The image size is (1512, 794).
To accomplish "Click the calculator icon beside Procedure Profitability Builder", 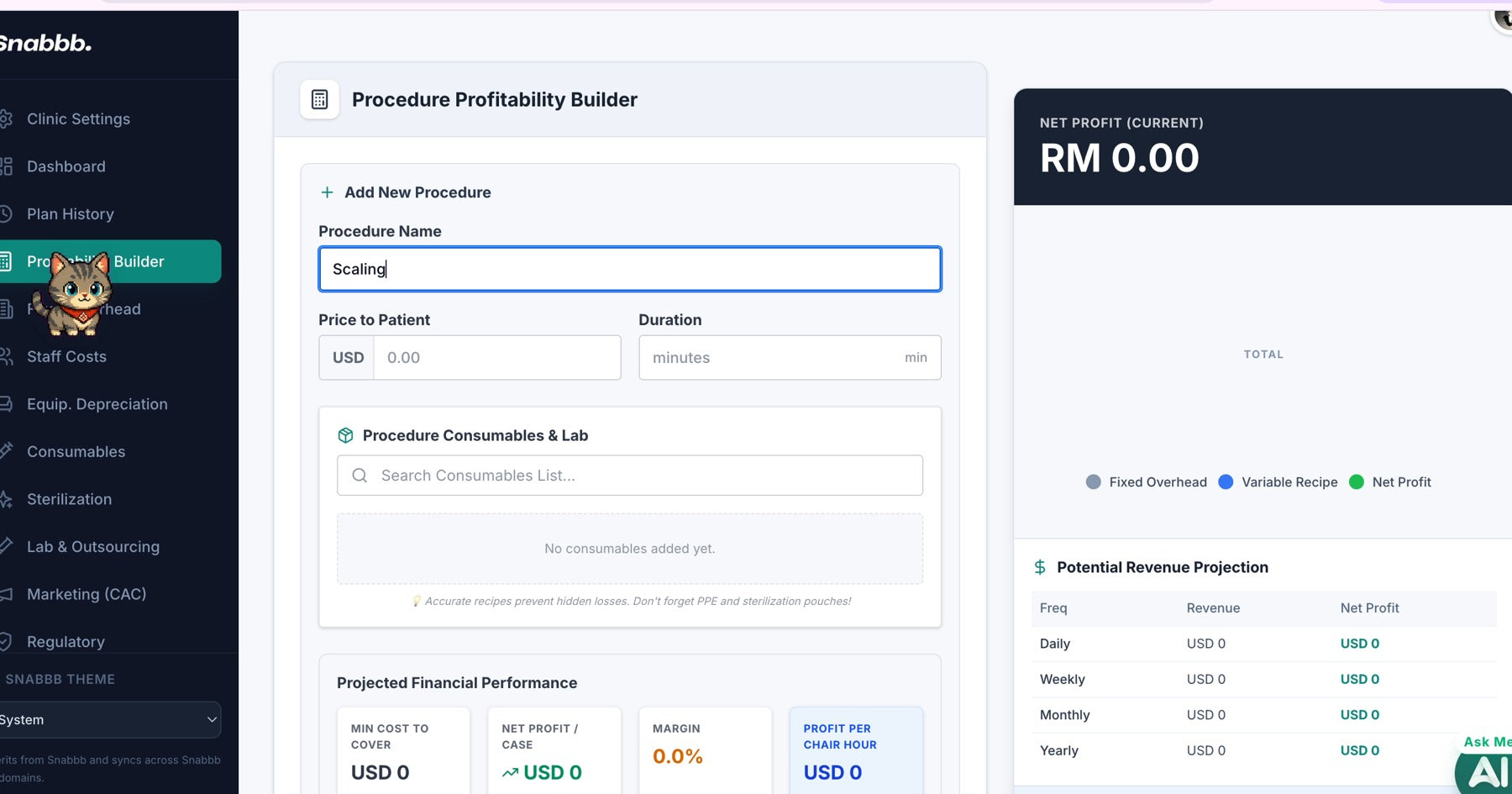I will click(319, 99).
